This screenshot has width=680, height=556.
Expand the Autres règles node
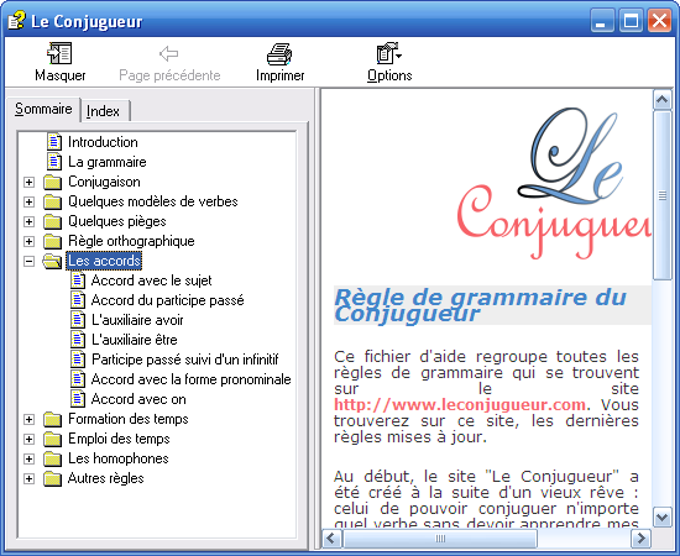coord(29,479)
